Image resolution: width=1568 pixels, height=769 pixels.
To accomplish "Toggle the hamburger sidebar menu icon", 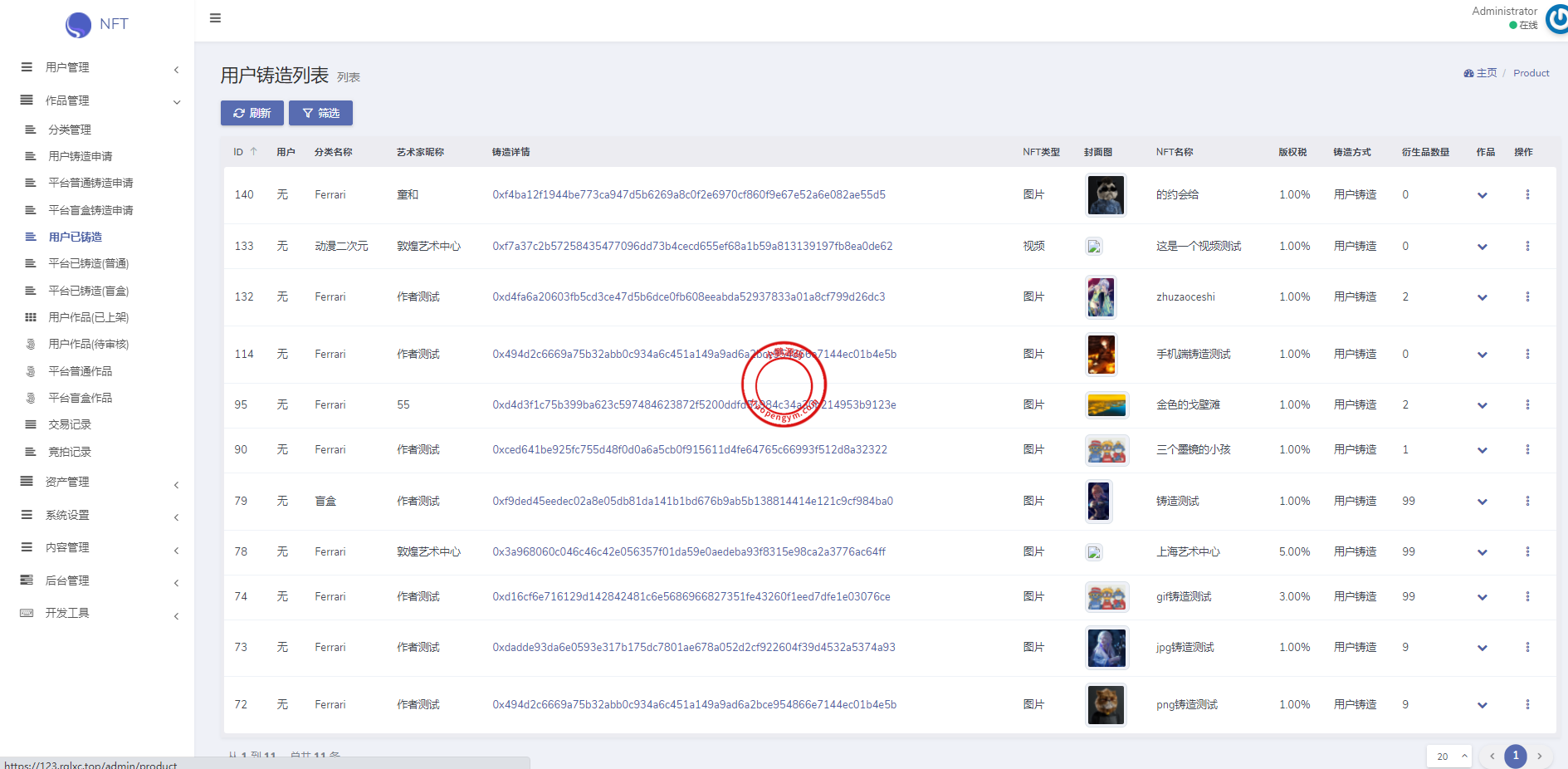I will [x=215, y=18].
